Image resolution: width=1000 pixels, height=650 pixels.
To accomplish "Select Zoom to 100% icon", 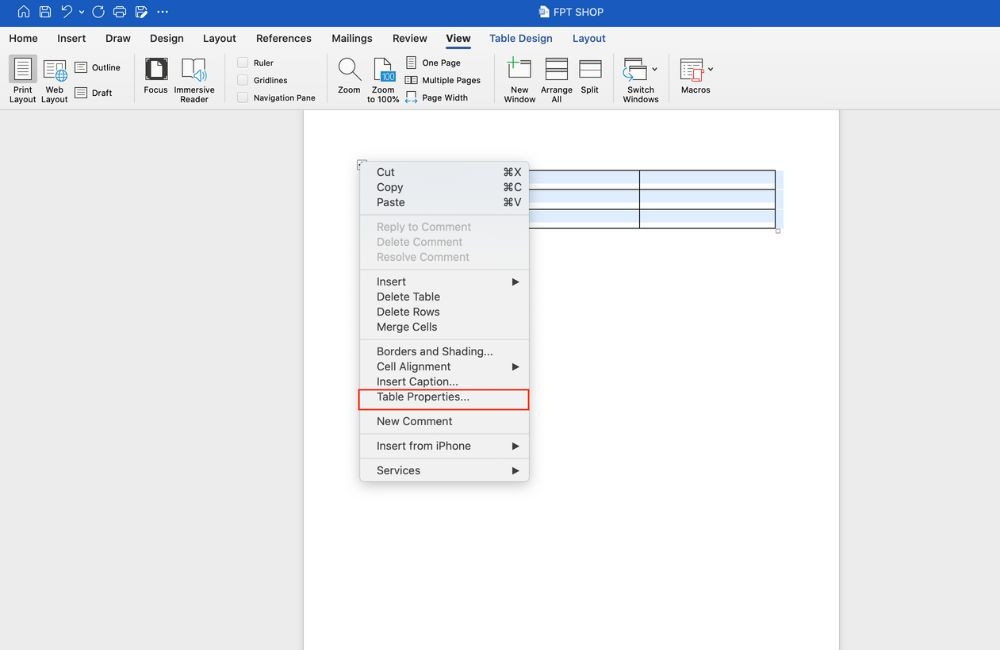I will coord(383,70).
